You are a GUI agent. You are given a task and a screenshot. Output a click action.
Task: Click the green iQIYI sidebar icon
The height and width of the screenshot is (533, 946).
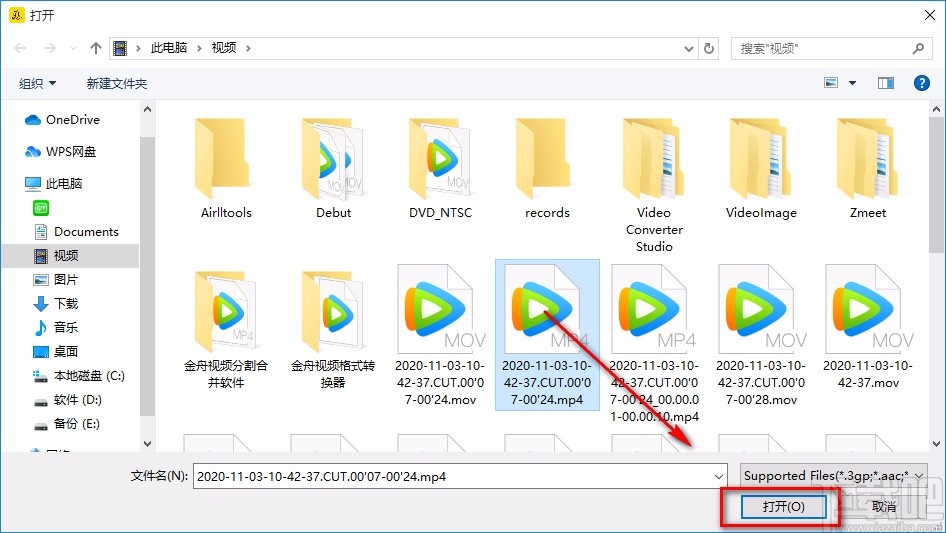tap(40, 208)
